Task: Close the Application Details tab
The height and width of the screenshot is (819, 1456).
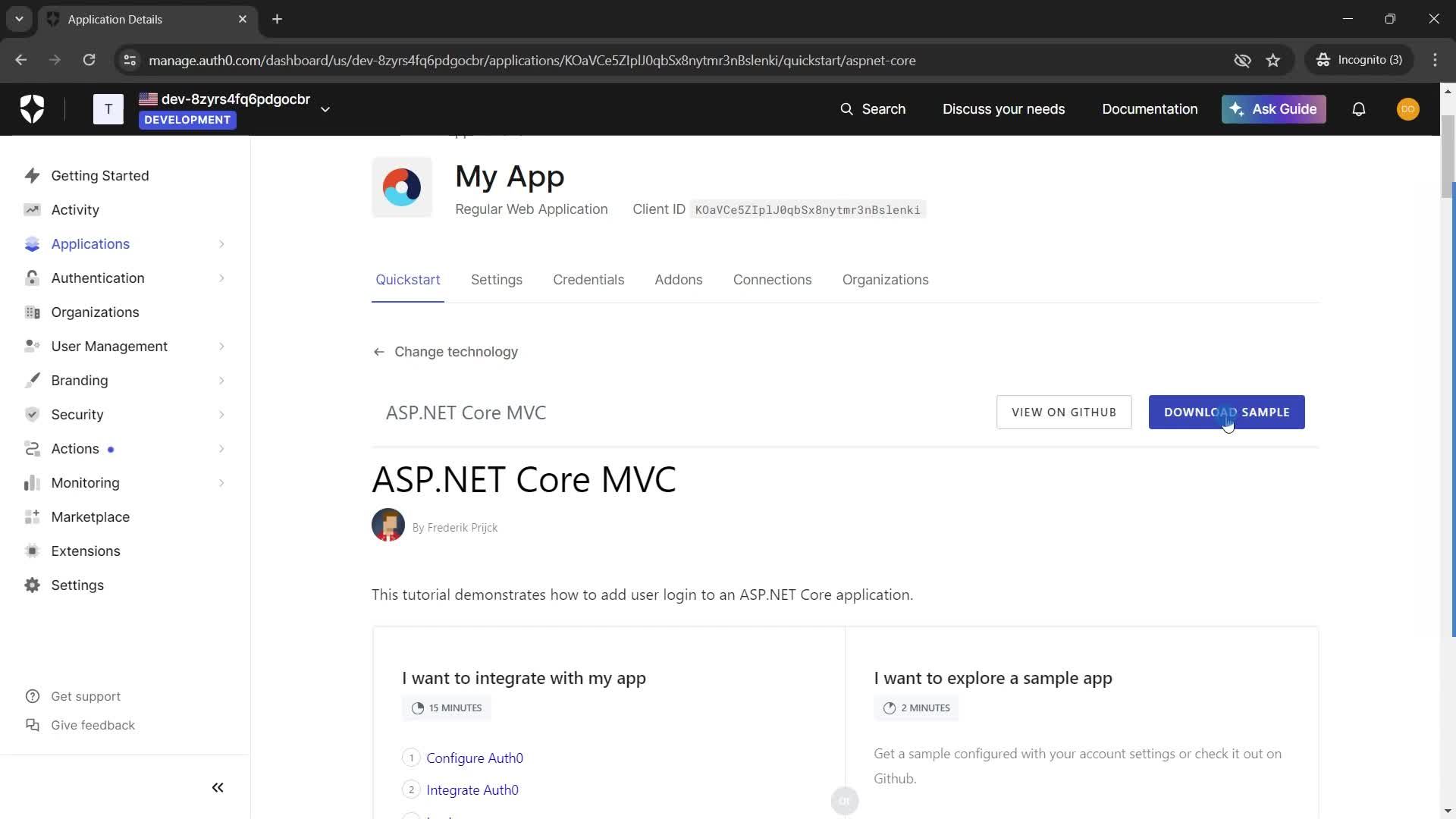Action: coord(243,19)
